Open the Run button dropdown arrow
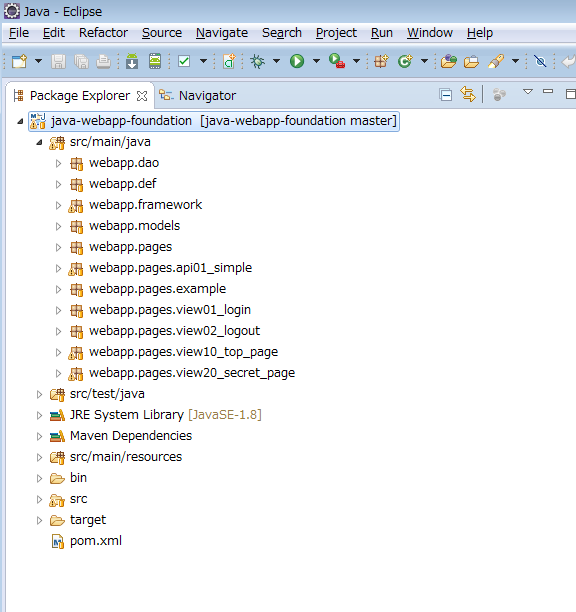576x612 pixels. pos(316,61)
